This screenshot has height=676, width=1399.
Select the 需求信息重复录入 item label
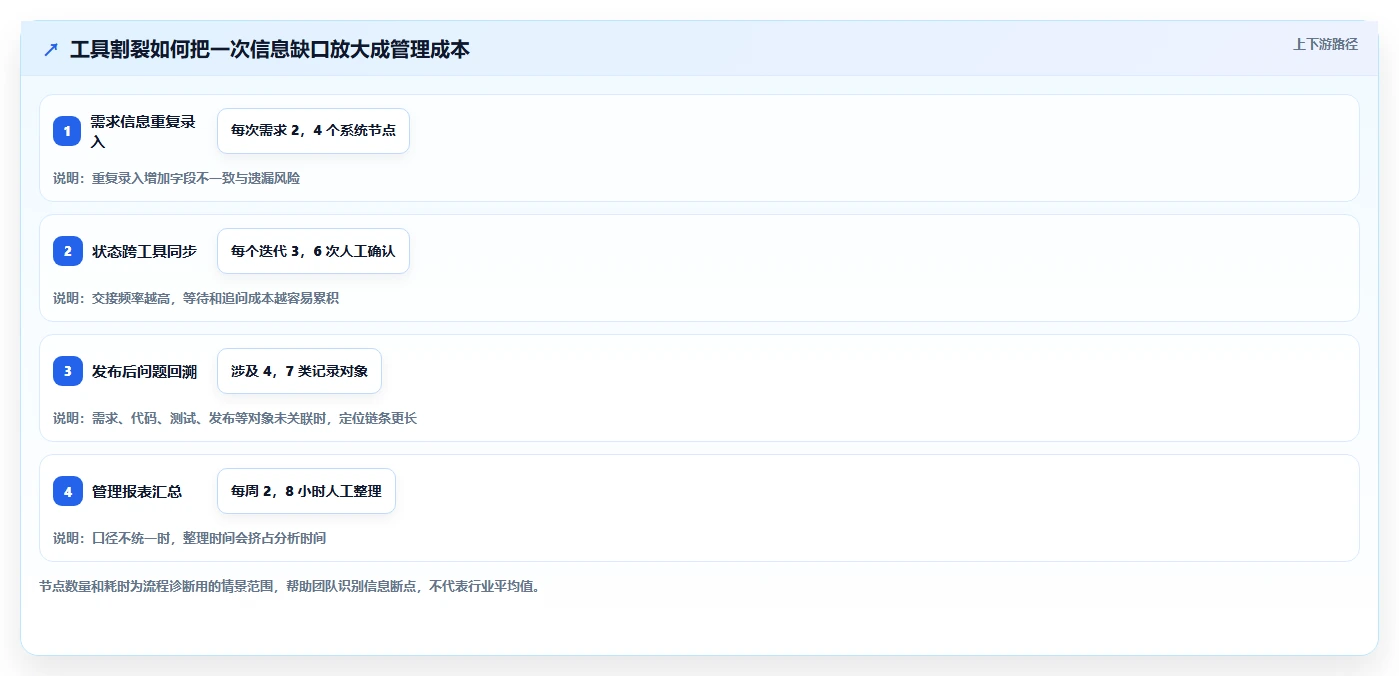pyautogui.click(x=143, y=131)
